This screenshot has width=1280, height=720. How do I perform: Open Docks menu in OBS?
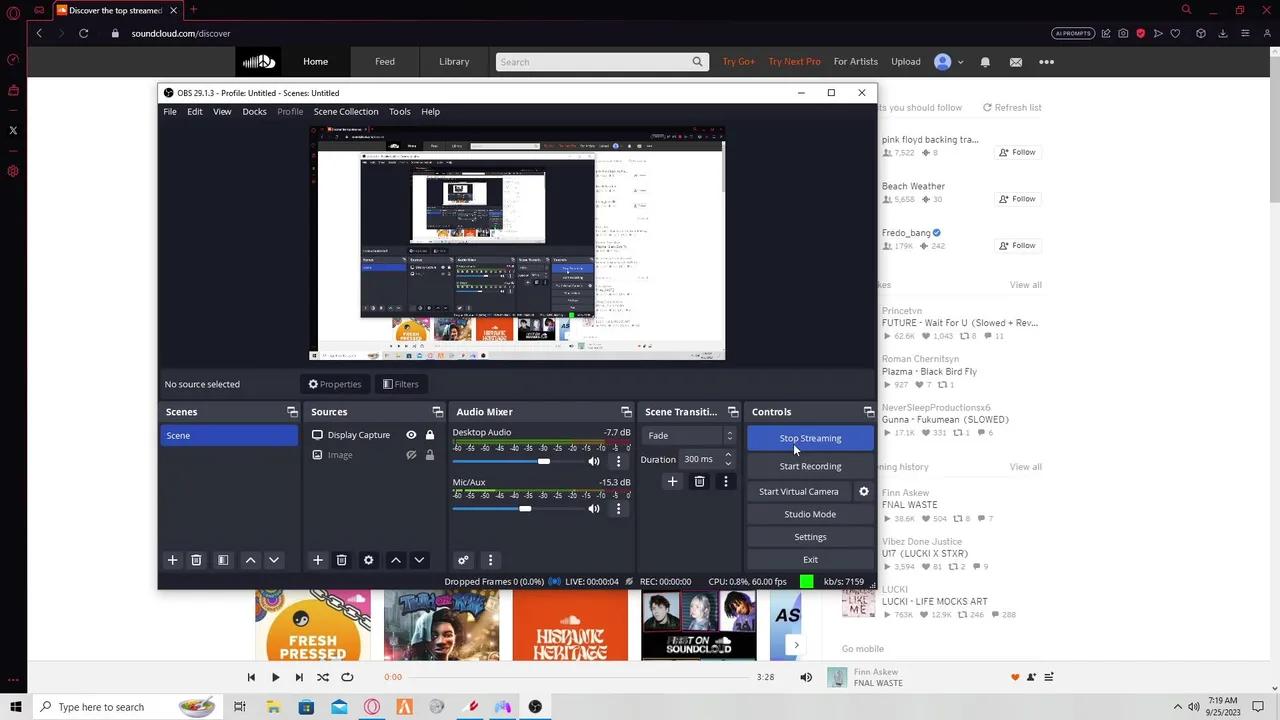pyautogui.click(x=254, y=111)
